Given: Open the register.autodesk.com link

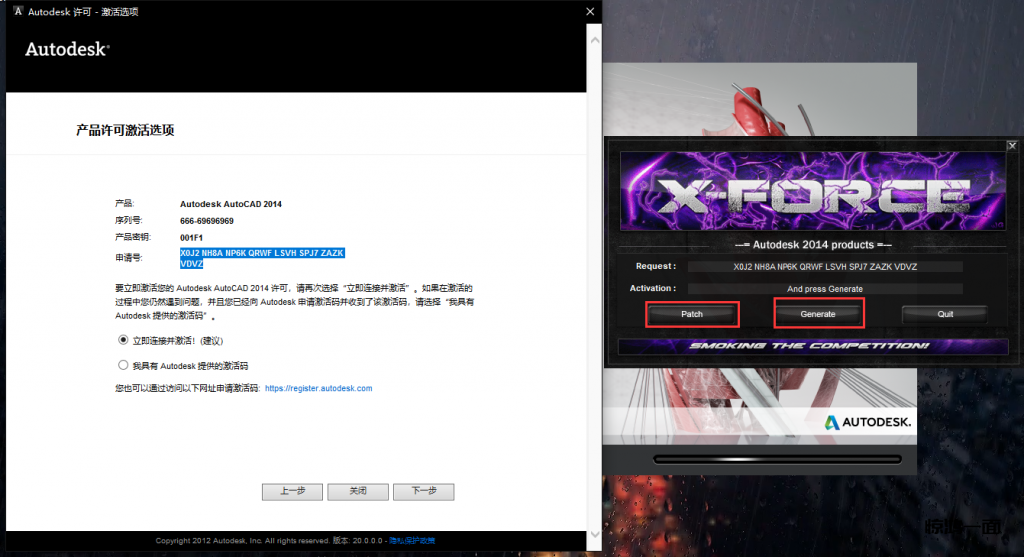Looking at the screenshot, I should pos(318,388).
